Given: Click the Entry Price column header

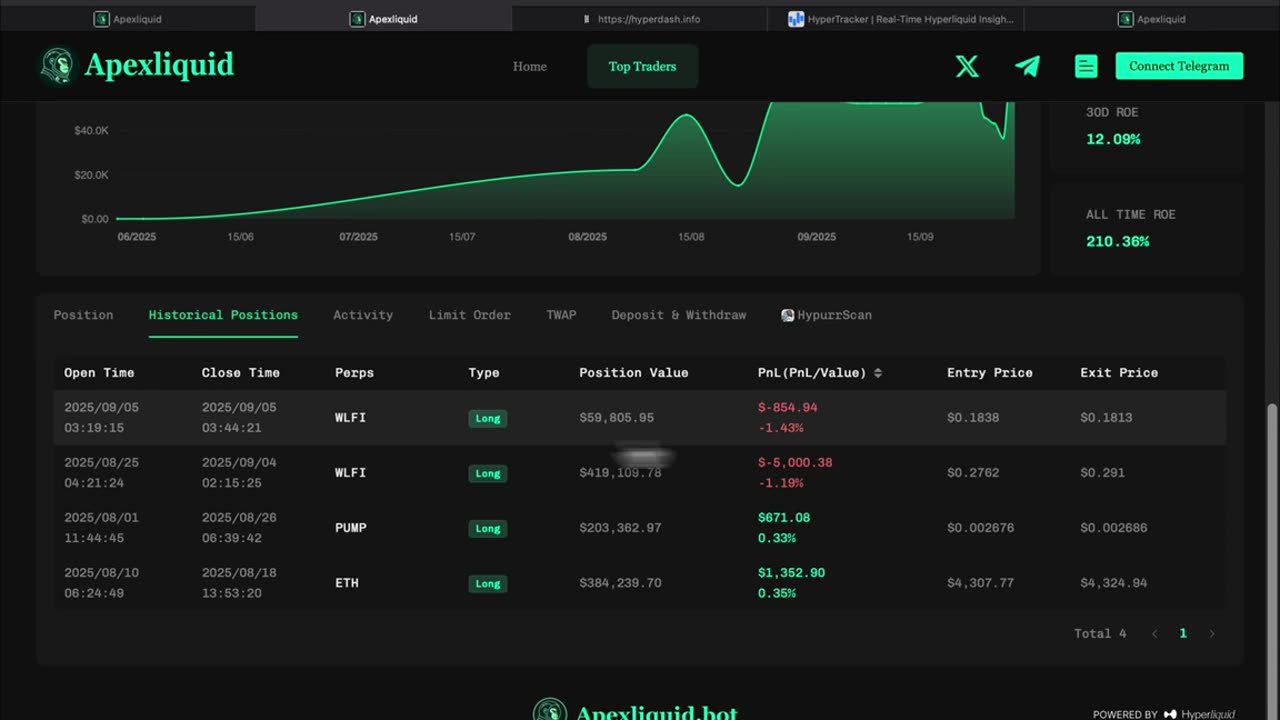Looking at the screenshot, I should (x=990, y=373).
